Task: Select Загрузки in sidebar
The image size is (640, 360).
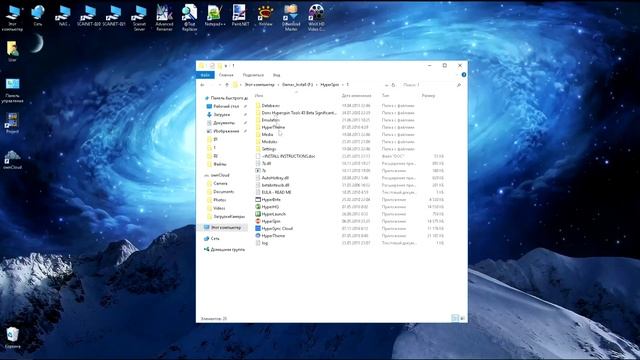Action: pyautogui.click(x=222, y=115)
